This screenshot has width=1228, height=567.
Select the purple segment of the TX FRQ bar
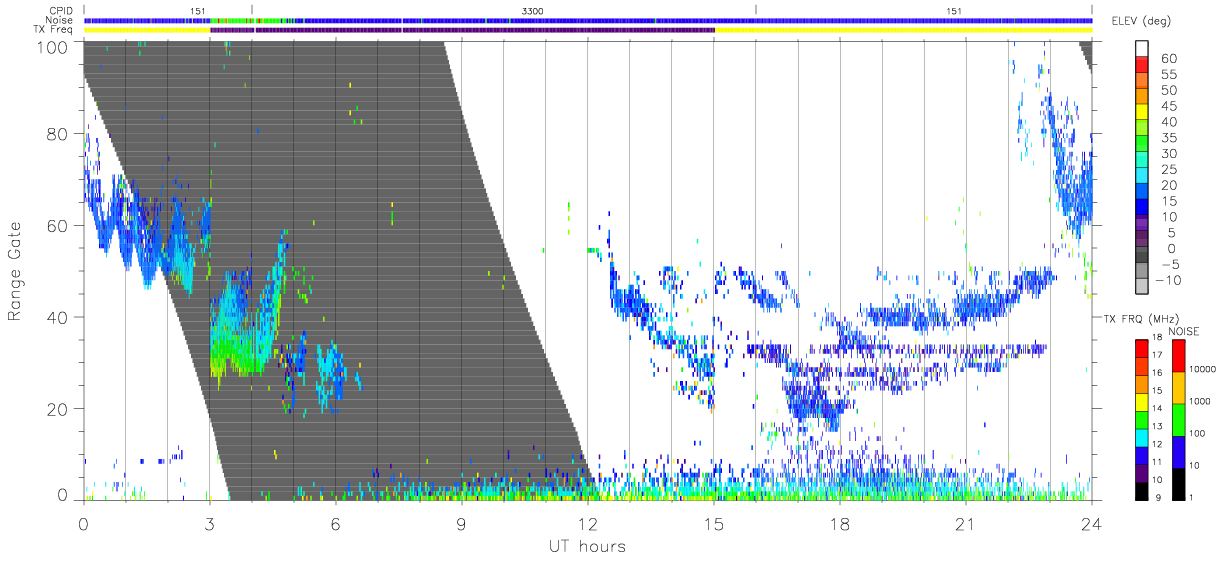click(x=1141, y=472)
